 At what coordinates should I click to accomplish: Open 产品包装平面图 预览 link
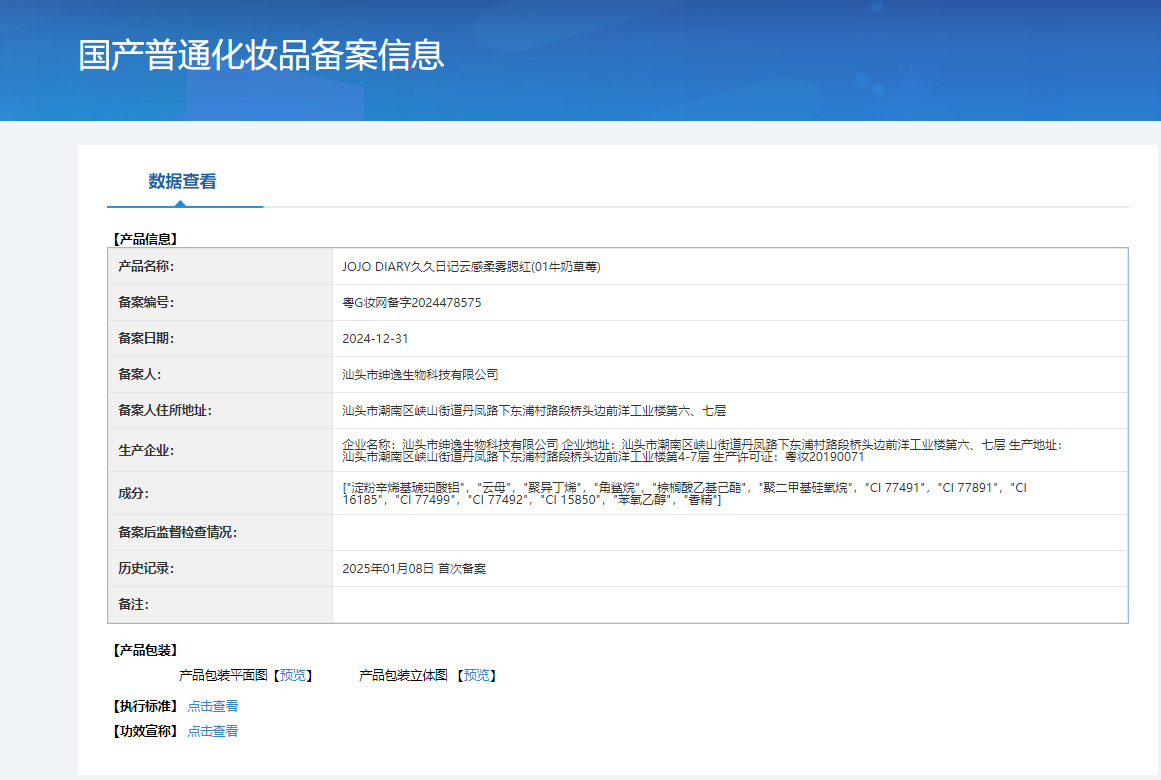tap(293, 676)
